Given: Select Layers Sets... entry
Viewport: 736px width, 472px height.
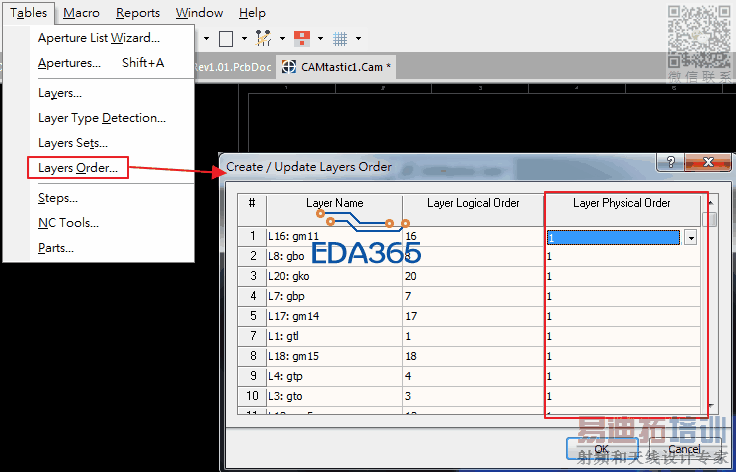Looking at the screenshot, I should pos(73,143).
